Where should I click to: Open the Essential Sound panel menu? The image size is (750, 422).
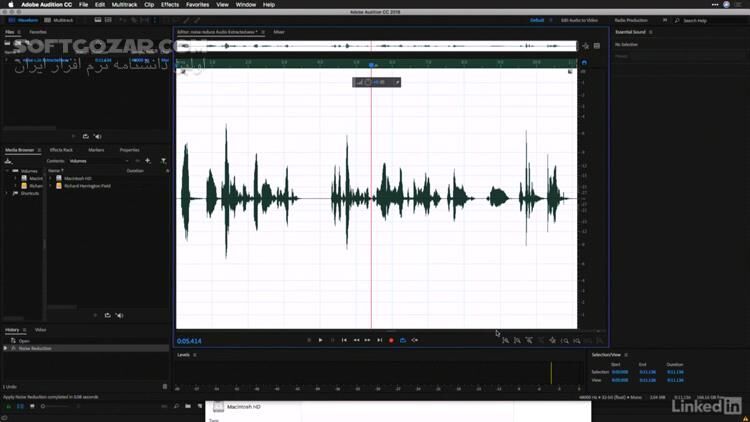(651, 32)
